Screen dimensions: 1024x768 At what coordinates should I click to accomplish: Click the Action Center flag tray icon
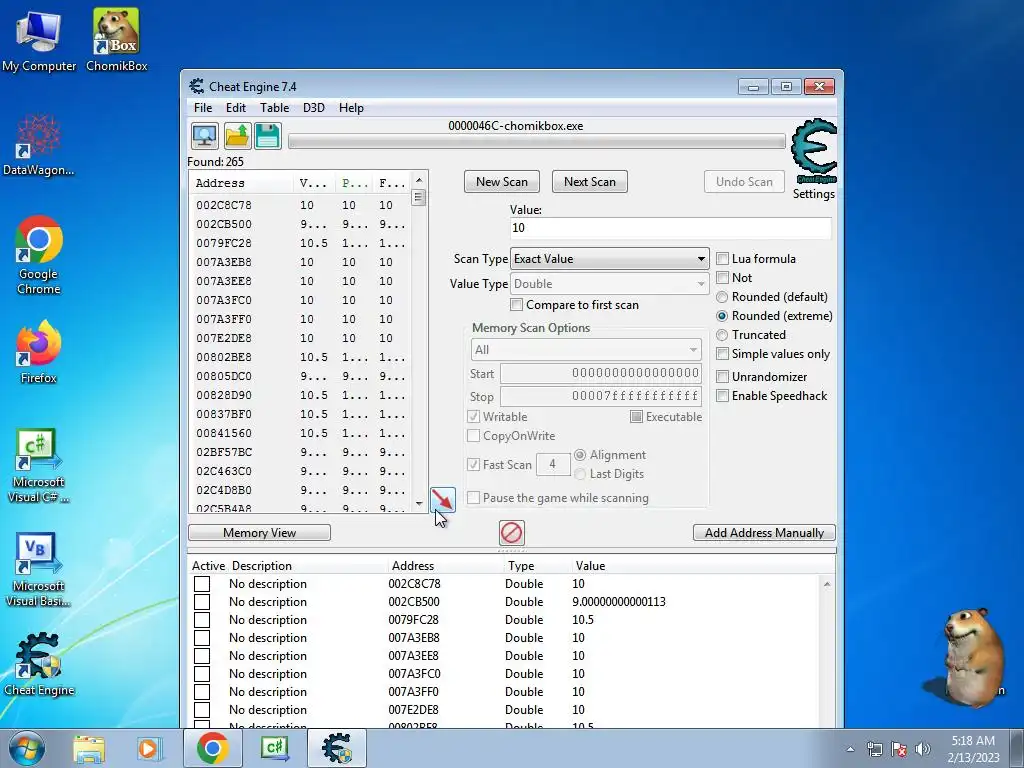[x=899, y=749]
